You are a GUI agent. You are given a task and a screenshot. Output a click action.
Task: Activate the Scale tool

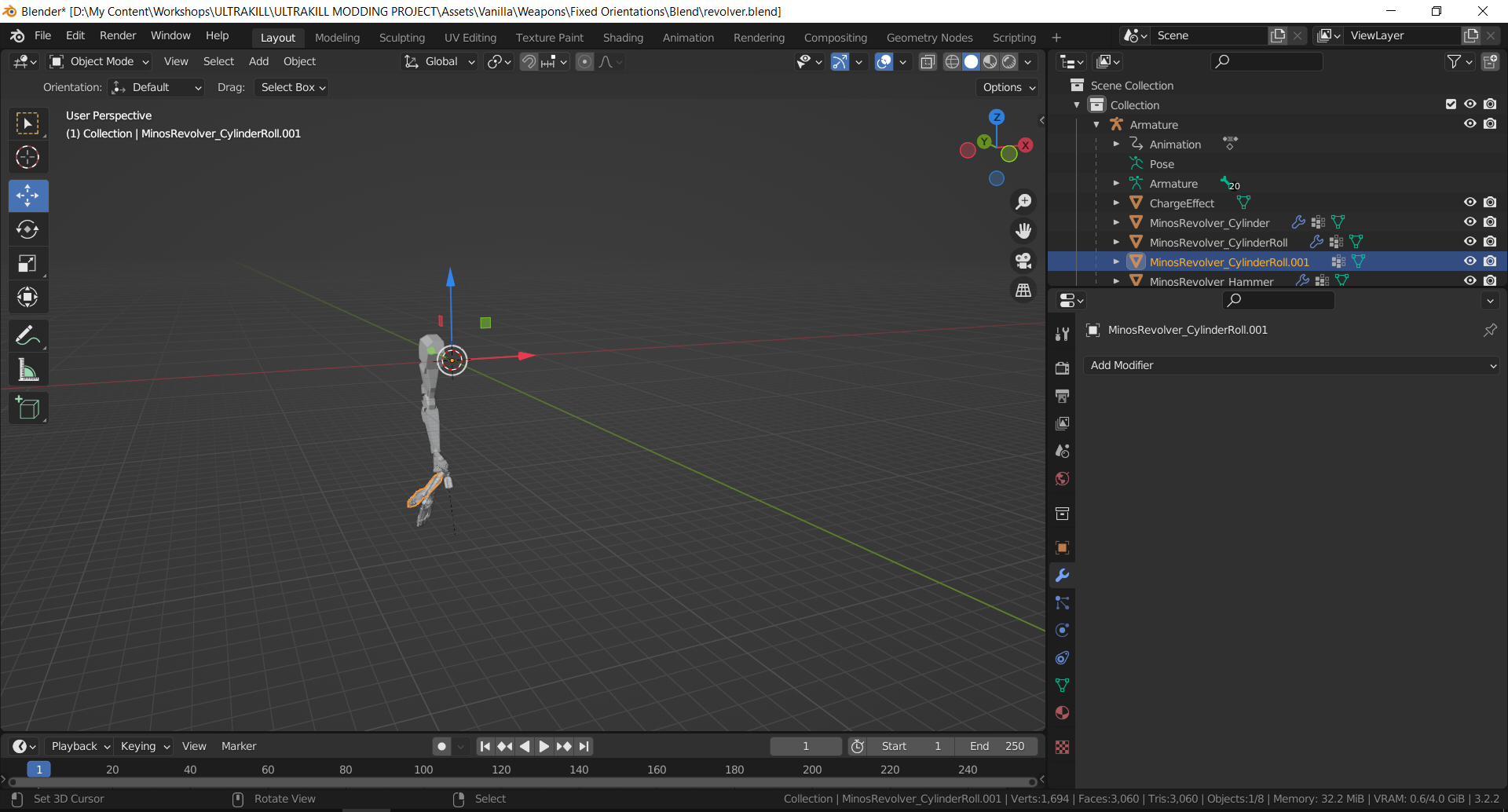click(27, 263)
